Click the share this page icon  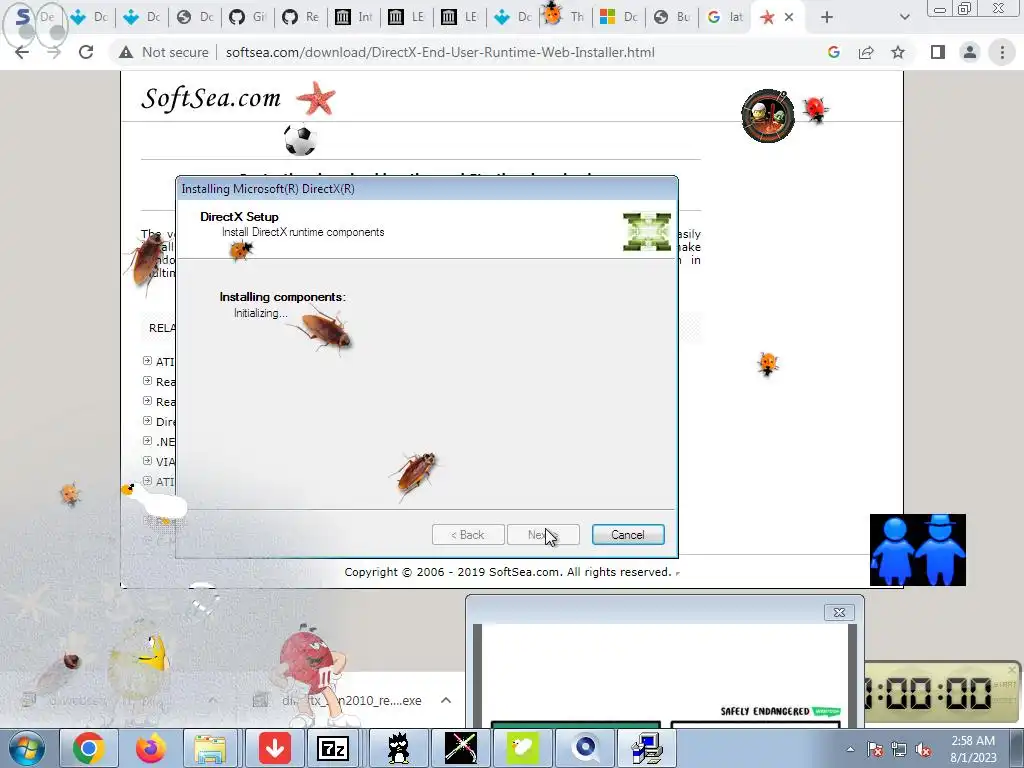pyautogui.click(x=866, y=52)
